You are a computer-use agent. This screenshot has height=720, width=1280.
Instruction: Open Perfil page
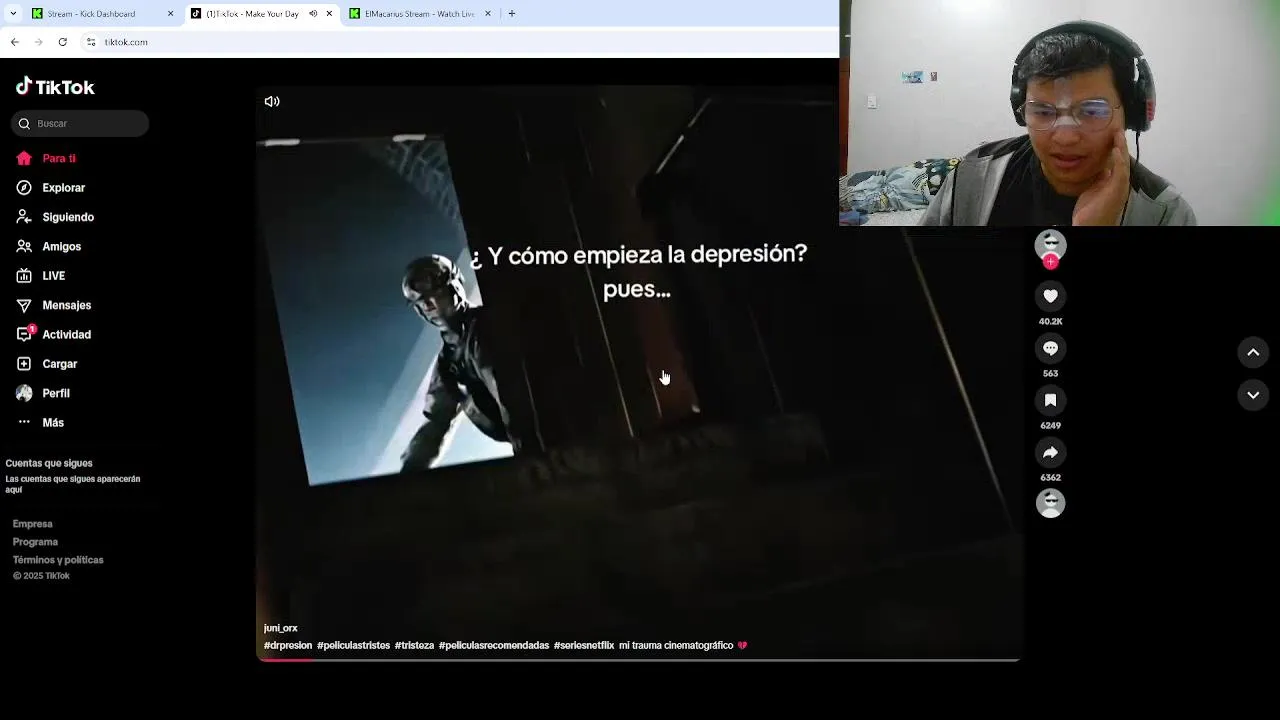(43, 393)
